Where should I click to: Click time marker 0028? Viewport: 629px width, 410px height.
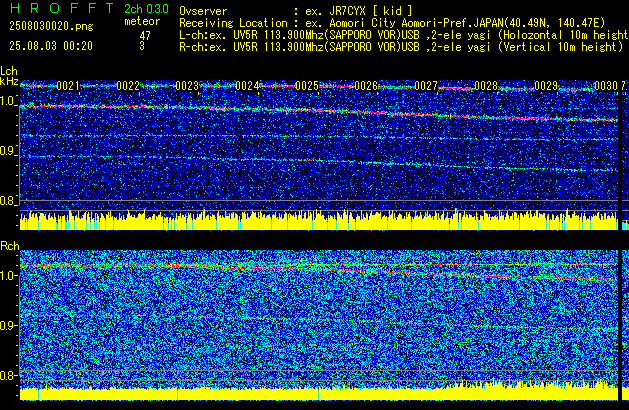(486, 86)
